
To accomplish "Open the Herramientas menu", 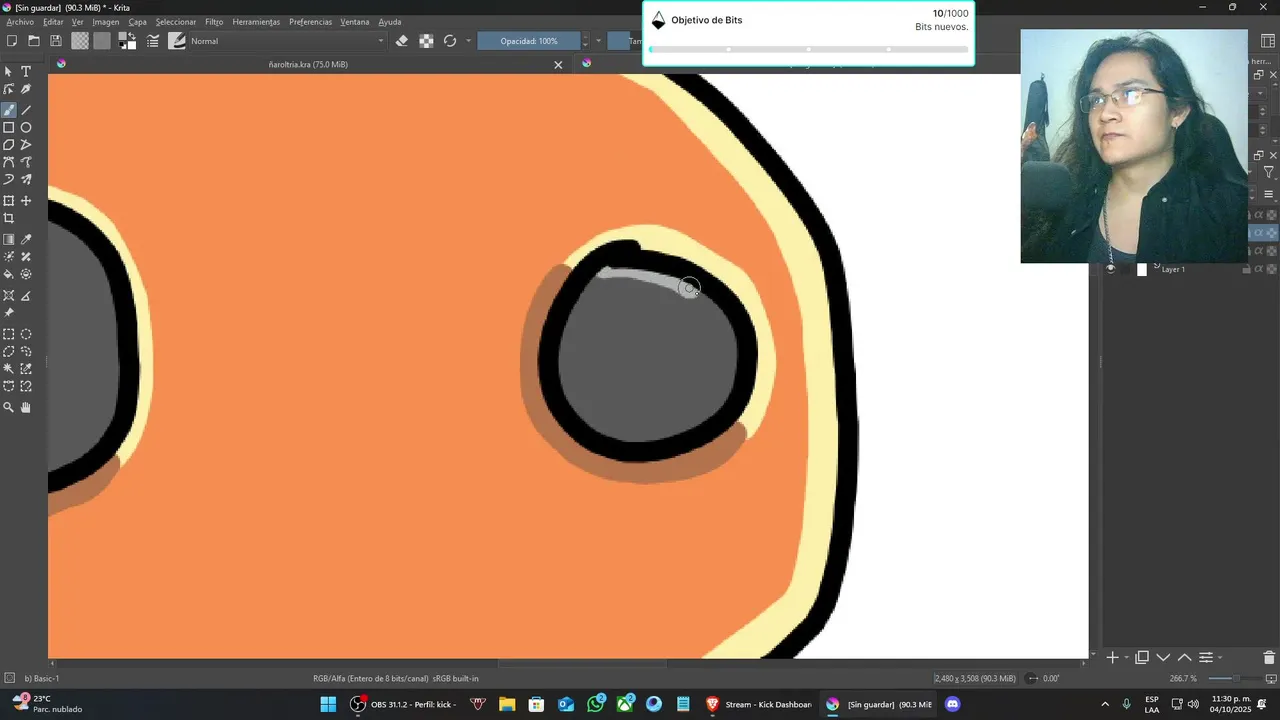I will coord(256,22).
